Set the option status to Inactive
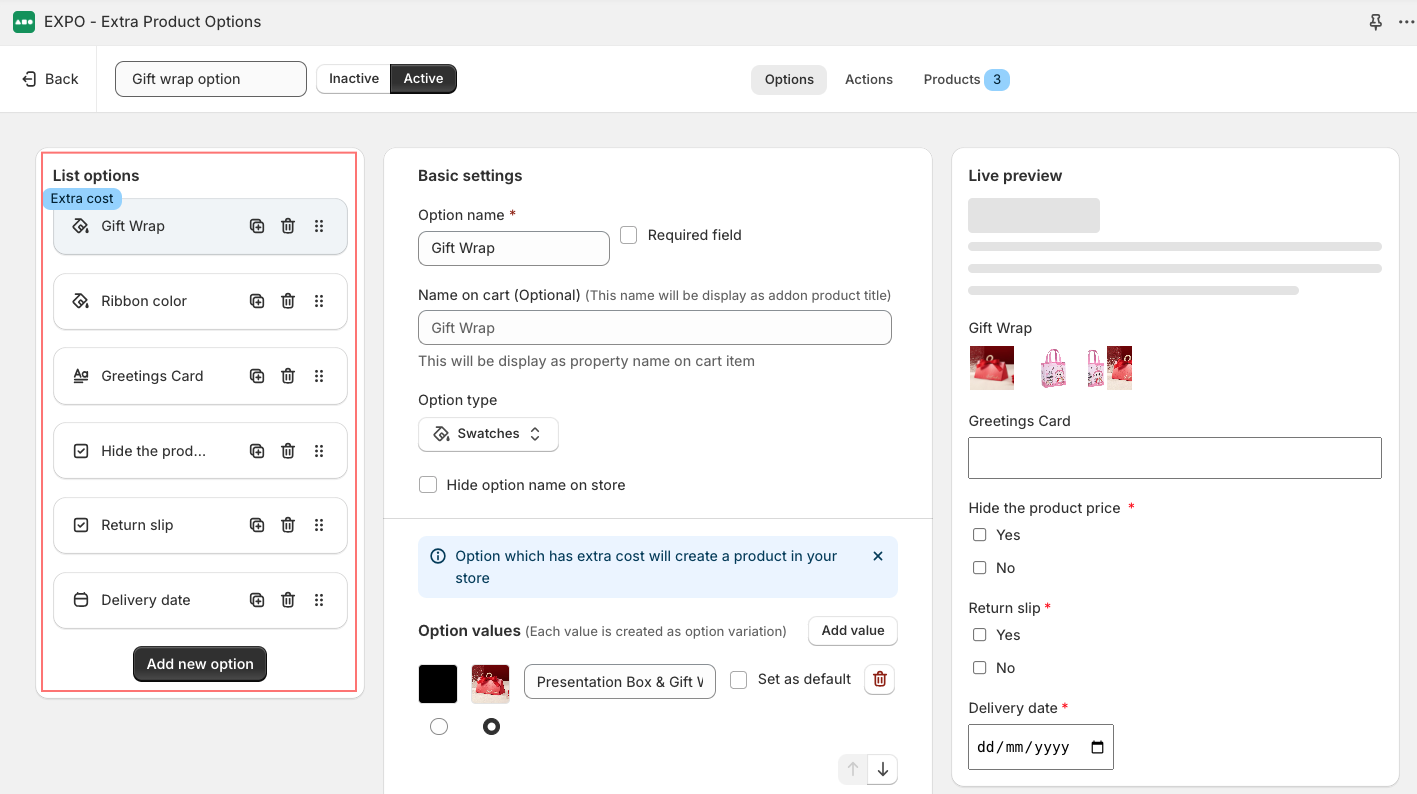The image size is (1417, 794). (x=354, y=79)
